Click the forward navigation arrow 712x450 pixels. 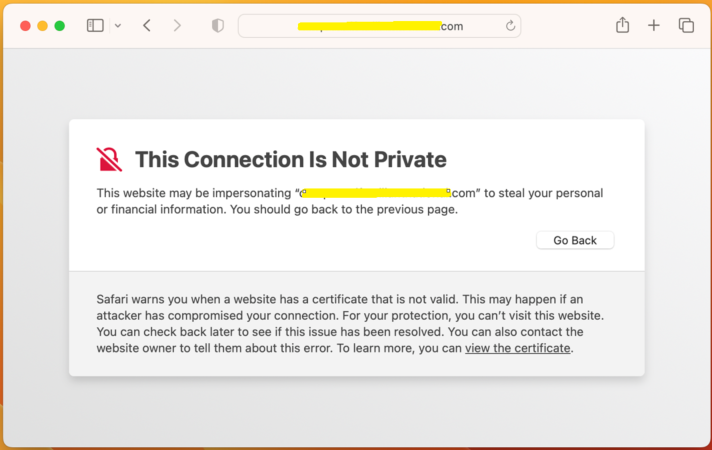click(x=177, y=26)
